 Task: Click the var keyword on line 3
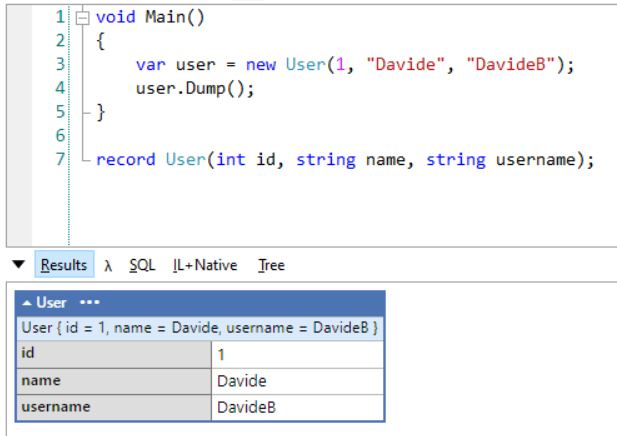click(151, 65)
